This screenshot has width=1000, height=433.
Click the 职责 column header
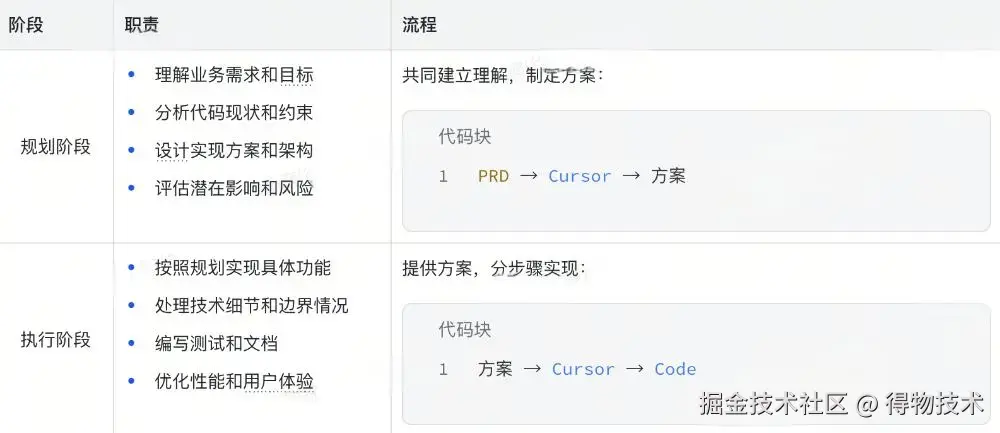point(142,25)
